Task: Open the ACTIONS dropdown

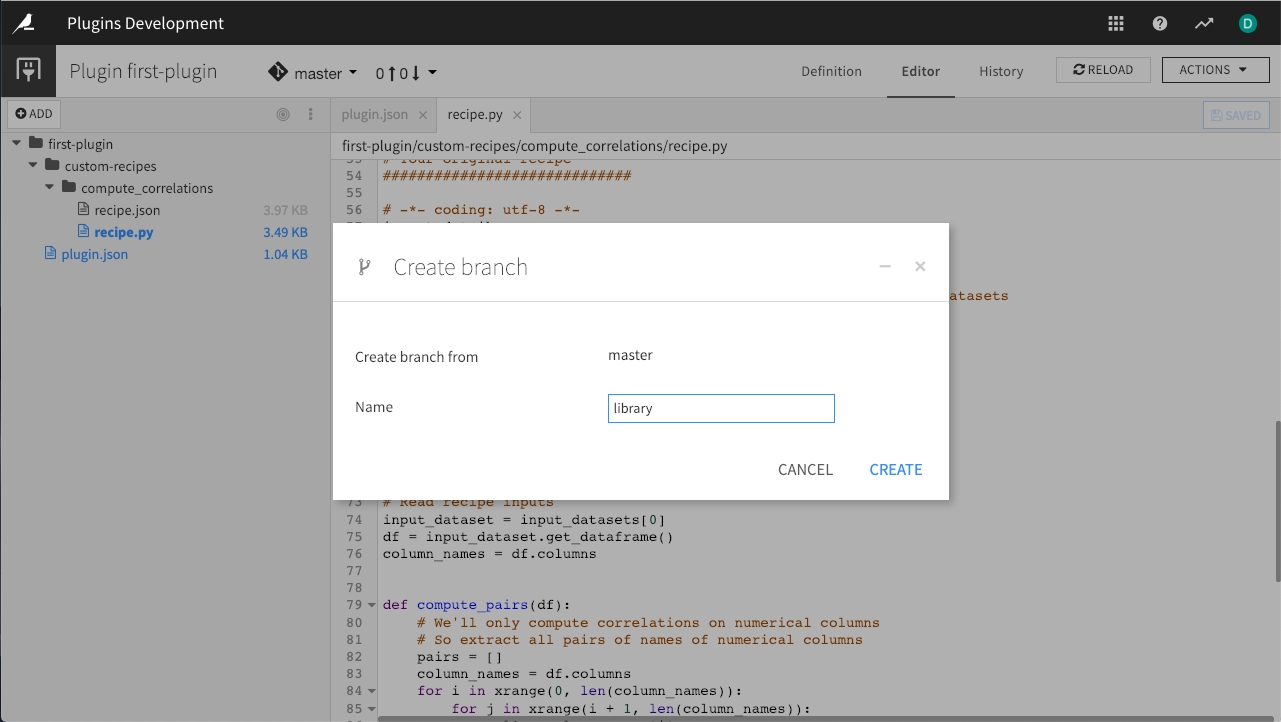Action: pyautogui.click(x=1214, y=70)
